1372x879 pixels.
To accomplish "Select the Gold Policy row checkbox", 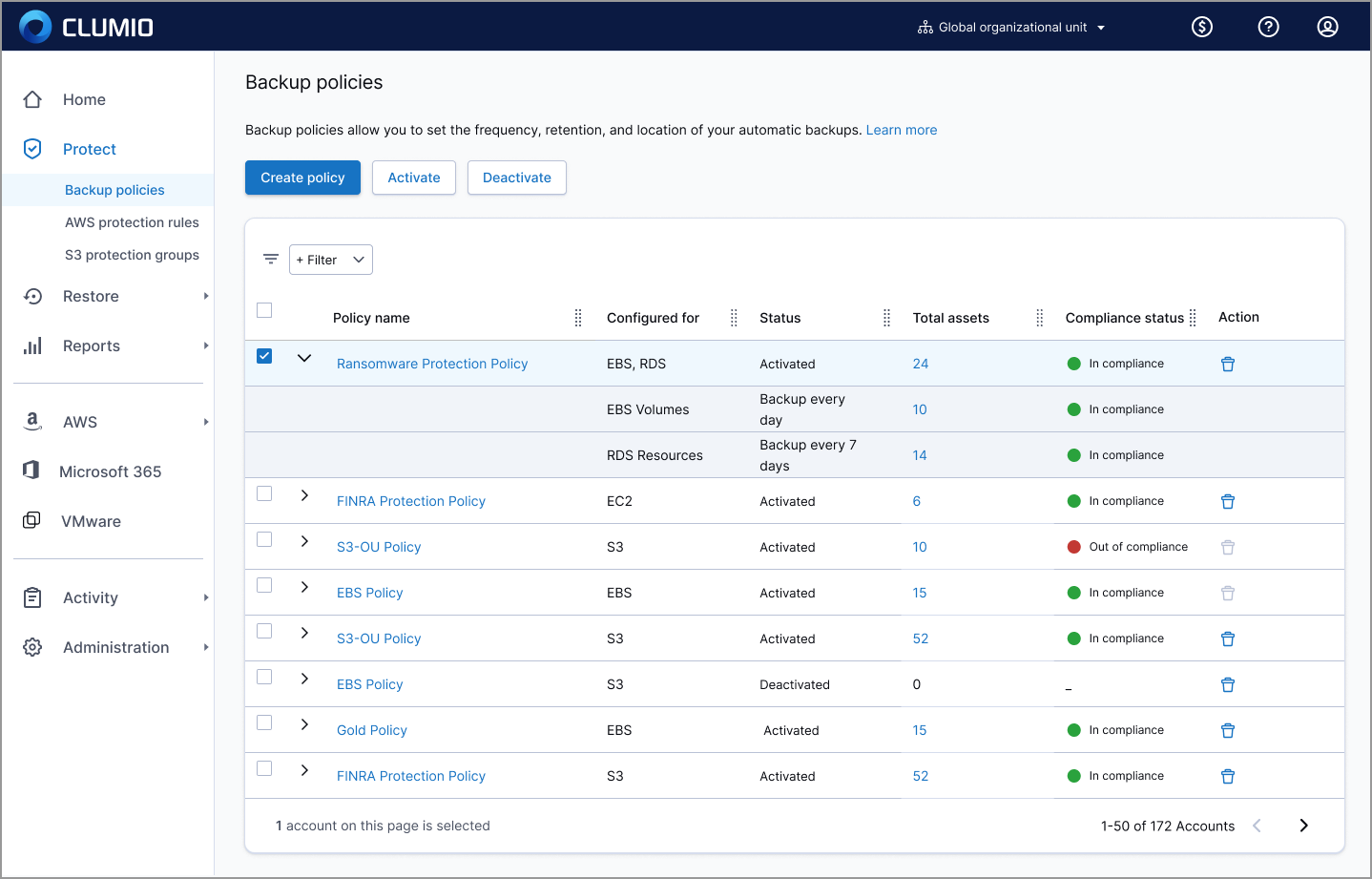I will (264, 722).
